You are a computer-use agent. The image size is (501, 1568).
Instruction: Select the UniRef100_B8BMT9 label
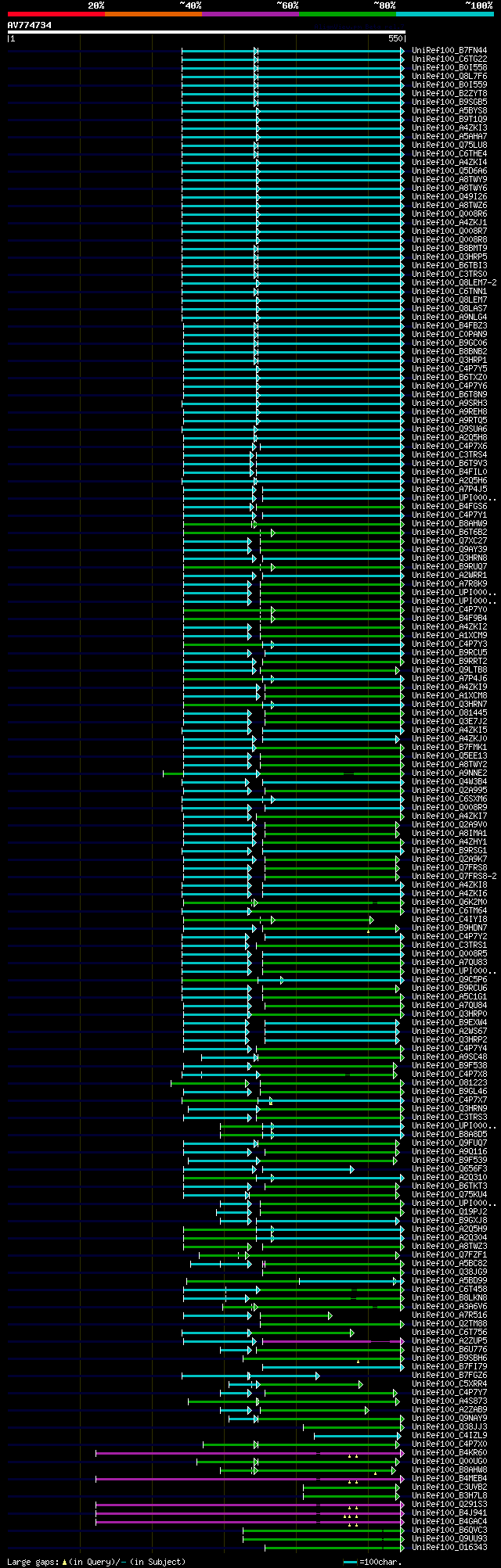pos(449,249)
